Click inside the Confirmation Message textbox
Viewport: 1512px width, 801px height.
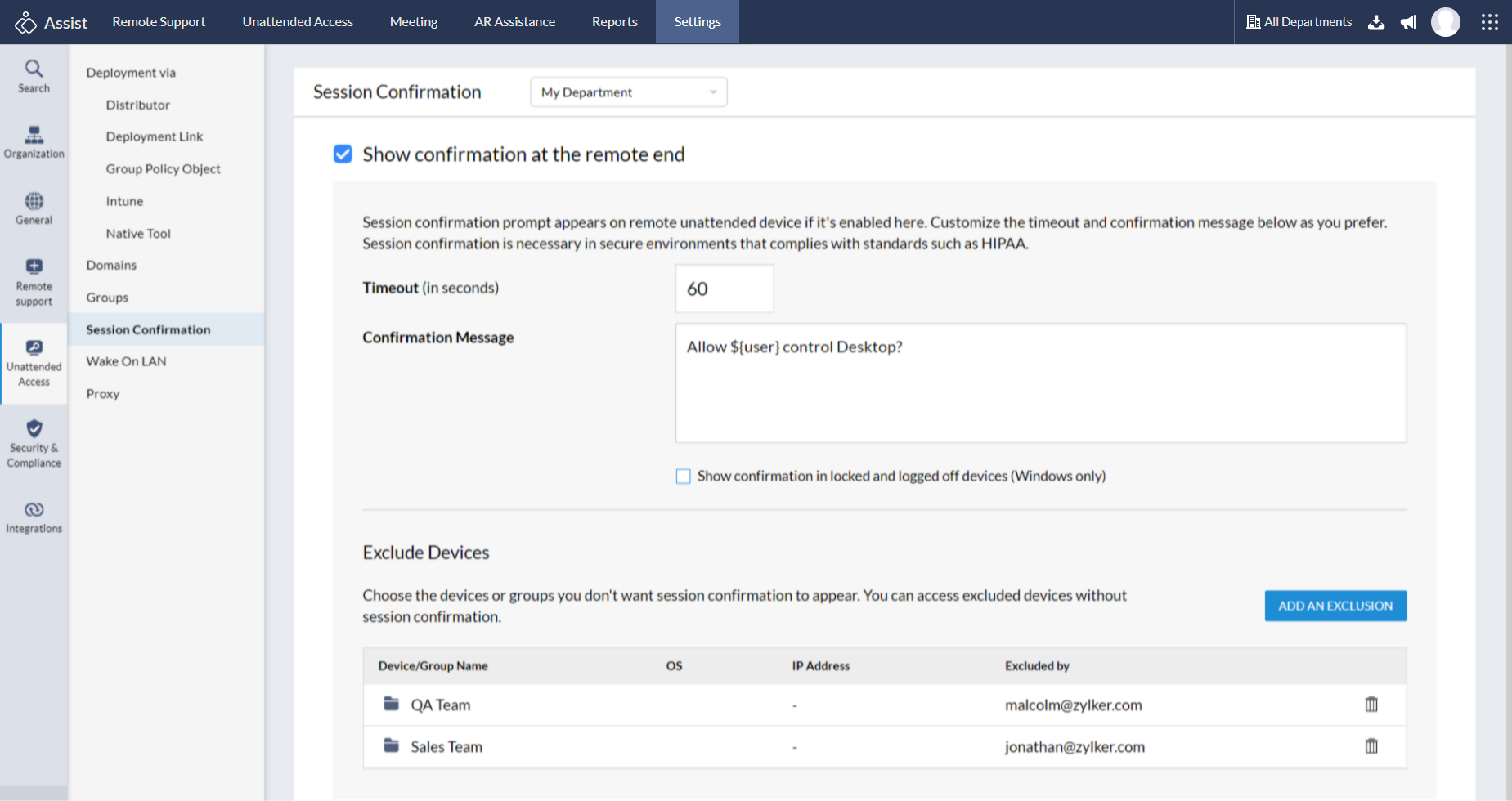click(1040, 383)
